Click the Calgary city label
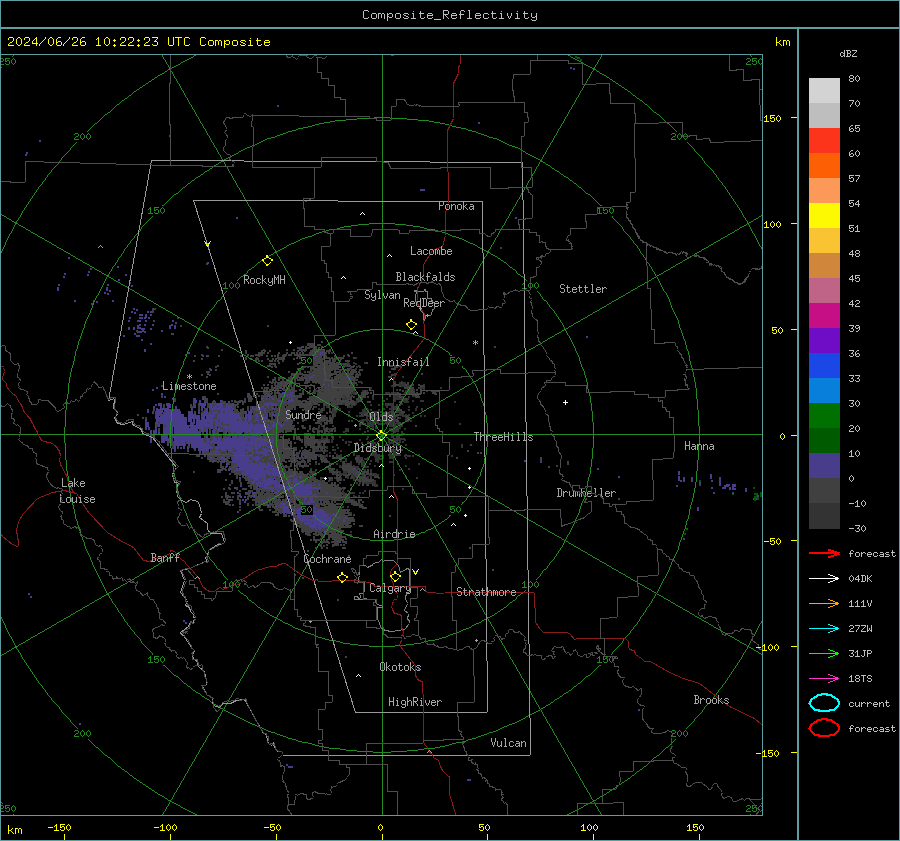 point(390,588)
